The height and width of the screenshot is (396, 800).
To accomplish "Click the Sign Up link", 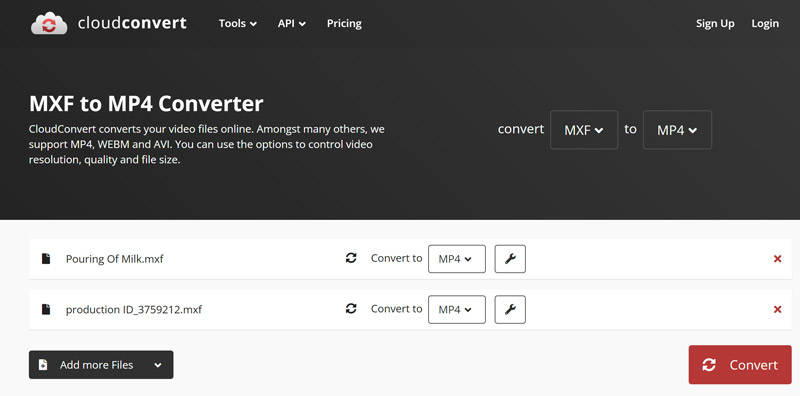I will (715, 23).
